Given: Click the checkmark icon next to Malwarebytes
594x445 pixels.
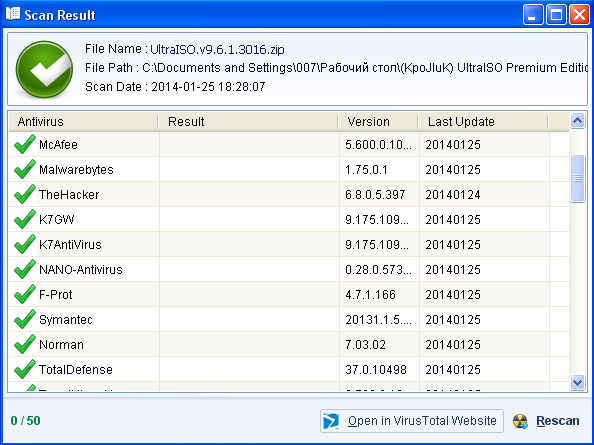Looking at the screenshot, I should pyautogui.click(x=25, y=169).
